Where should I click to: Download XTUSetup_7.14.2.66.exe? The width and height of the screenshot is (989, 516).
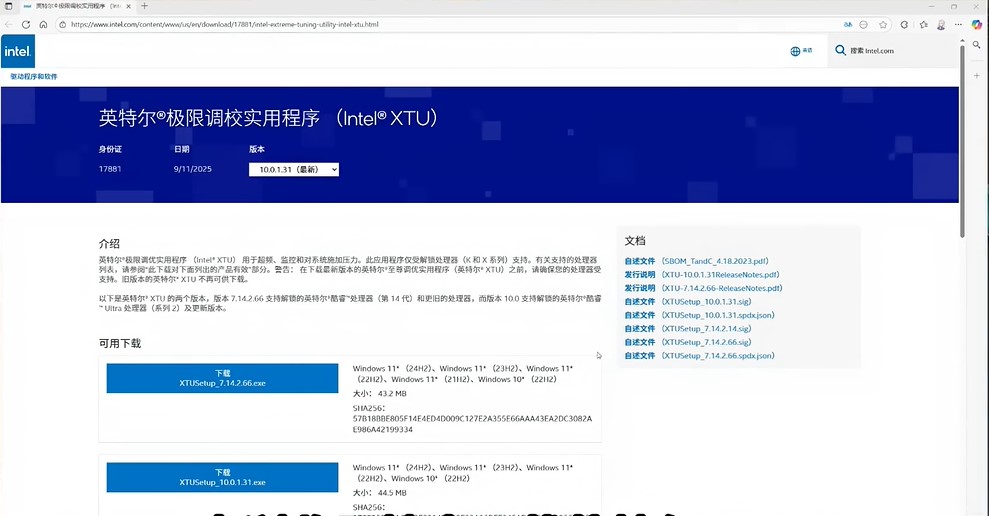(x=222, y=378)
